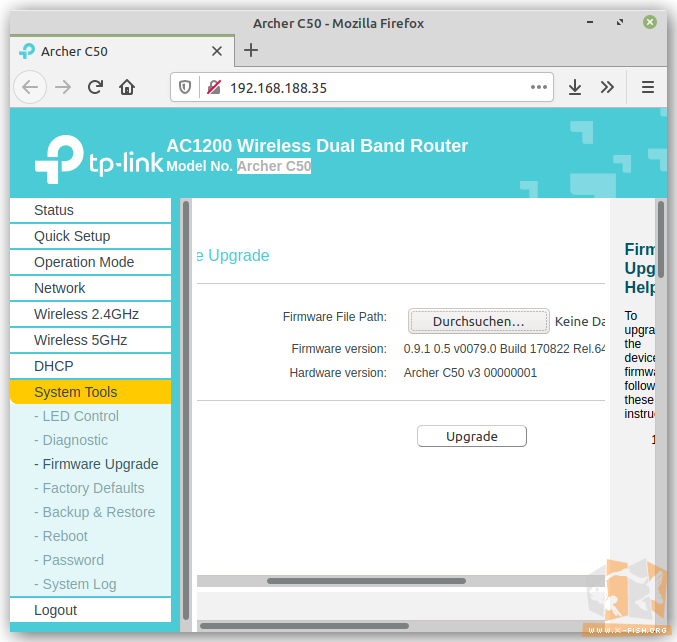Open the Diagnostic submenu
The image size is (677, 642).
(71, 440)
